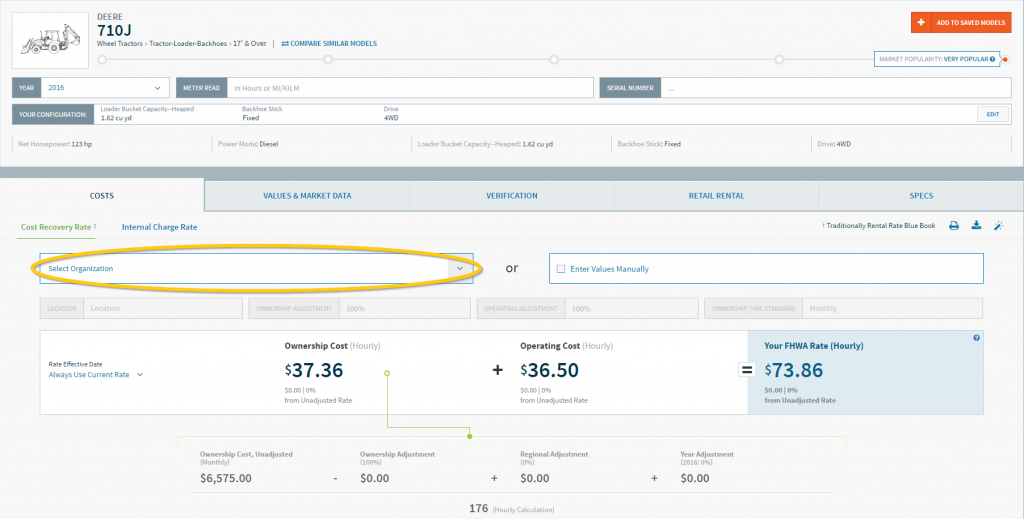Click the $6,575.00 unadjusted ownership cost
This screenshot has width=1024, height=519.
coord(226,479)
